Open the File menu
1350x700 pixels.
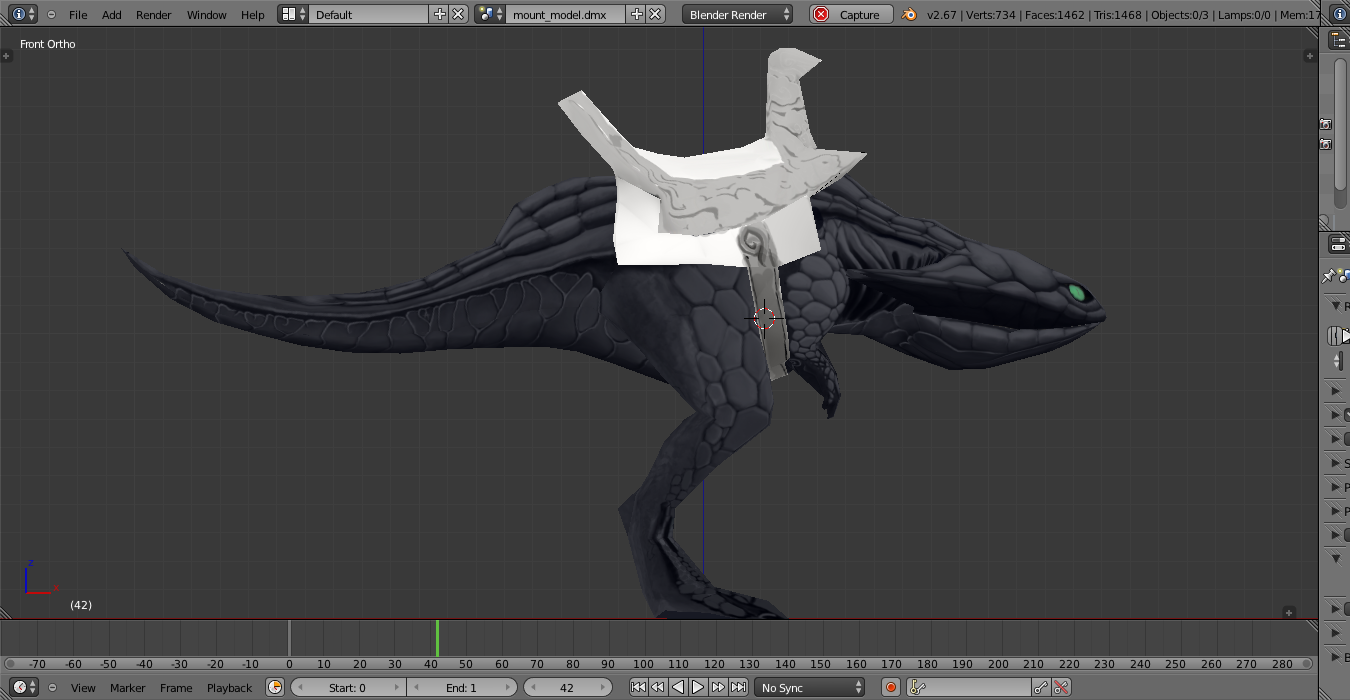click(78, 14)
